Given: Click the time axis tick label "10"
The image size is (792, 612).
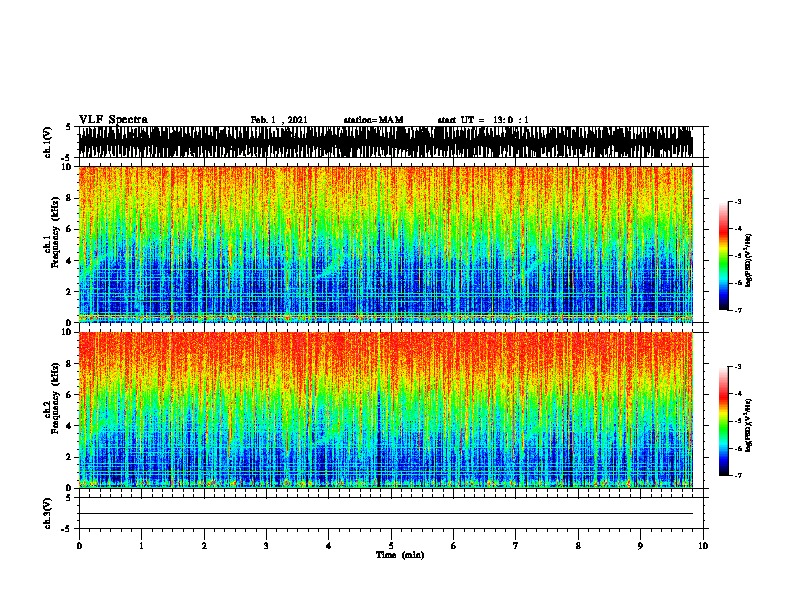Looking at the screenshot, I should tap(703, 545).
